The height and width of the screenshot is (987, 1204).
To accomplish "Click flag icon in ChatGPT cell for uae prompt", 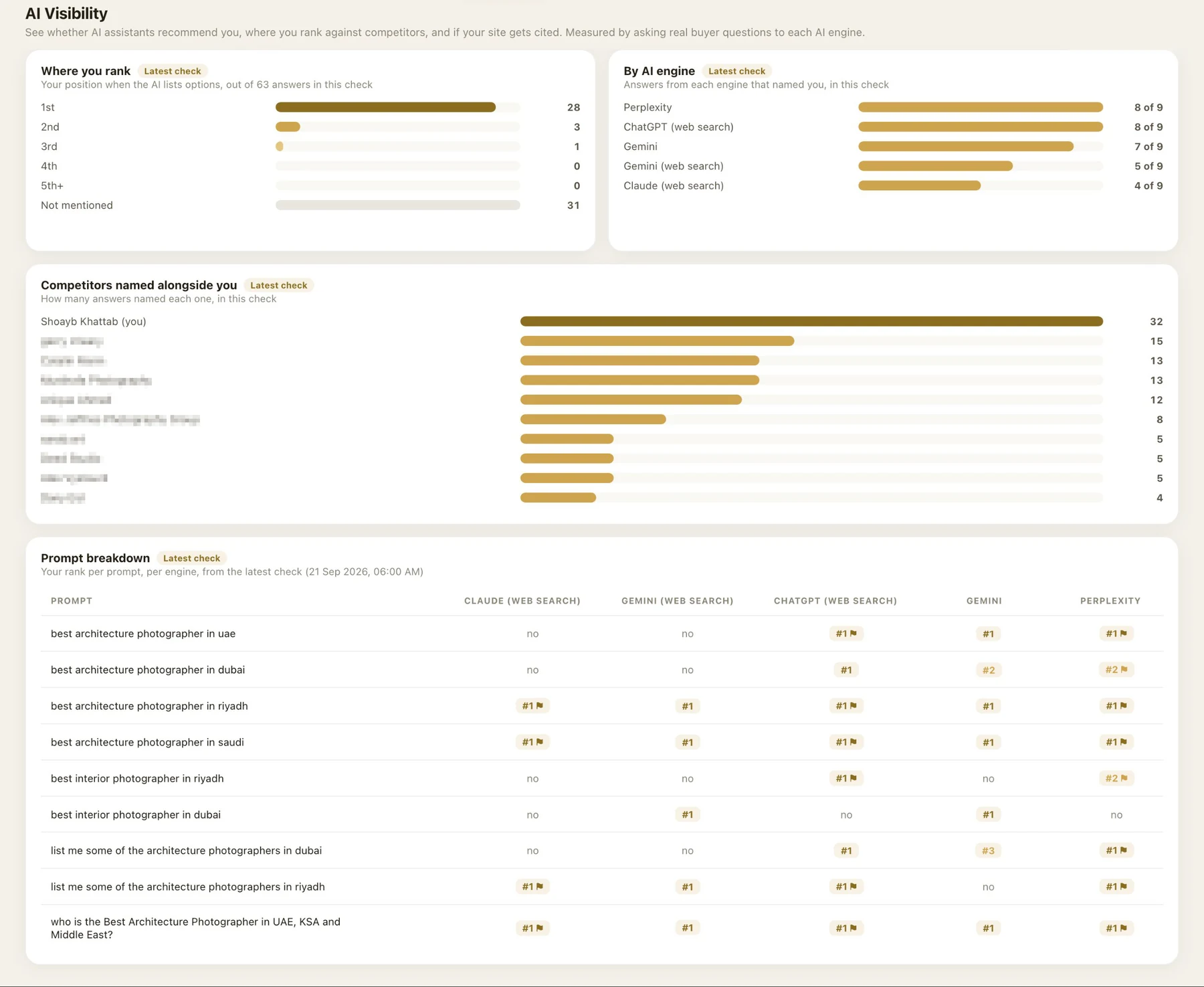I will (854, 633).
